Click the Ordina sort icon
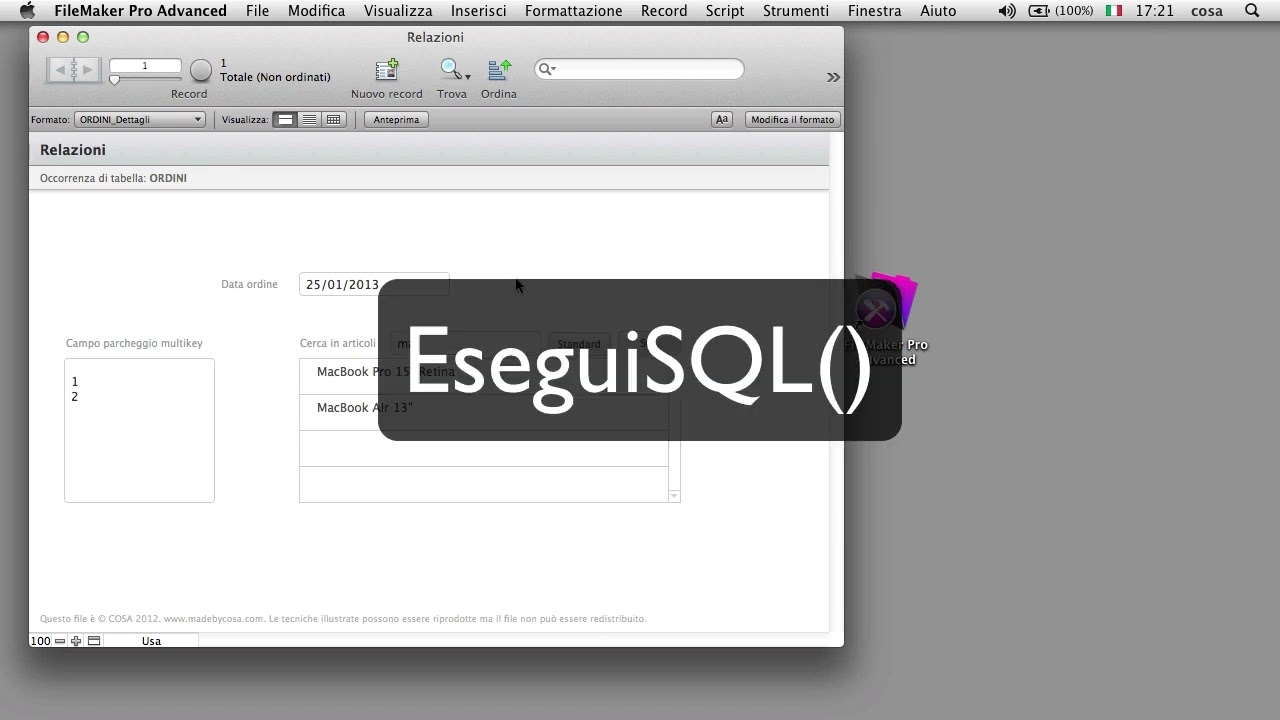 [499, 70]
